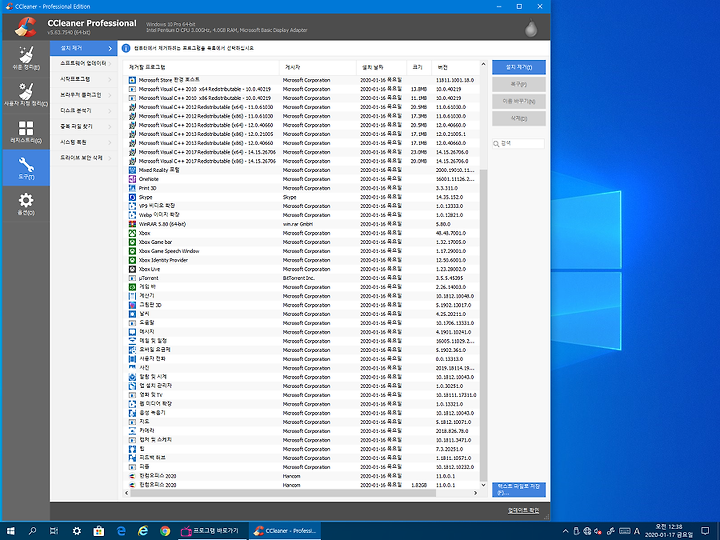The width and height of the screenshot is (720, 540).
Task: Select the OneNote icon in program list
Action: [x=132, y=179]
